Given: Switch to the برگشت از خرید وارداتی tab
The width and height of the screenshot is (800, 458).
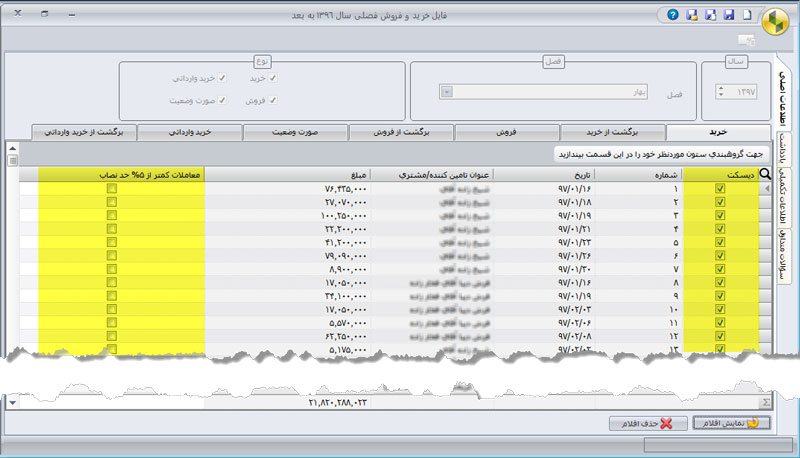Looking at the screenshot, I should (x=84, y=132).
